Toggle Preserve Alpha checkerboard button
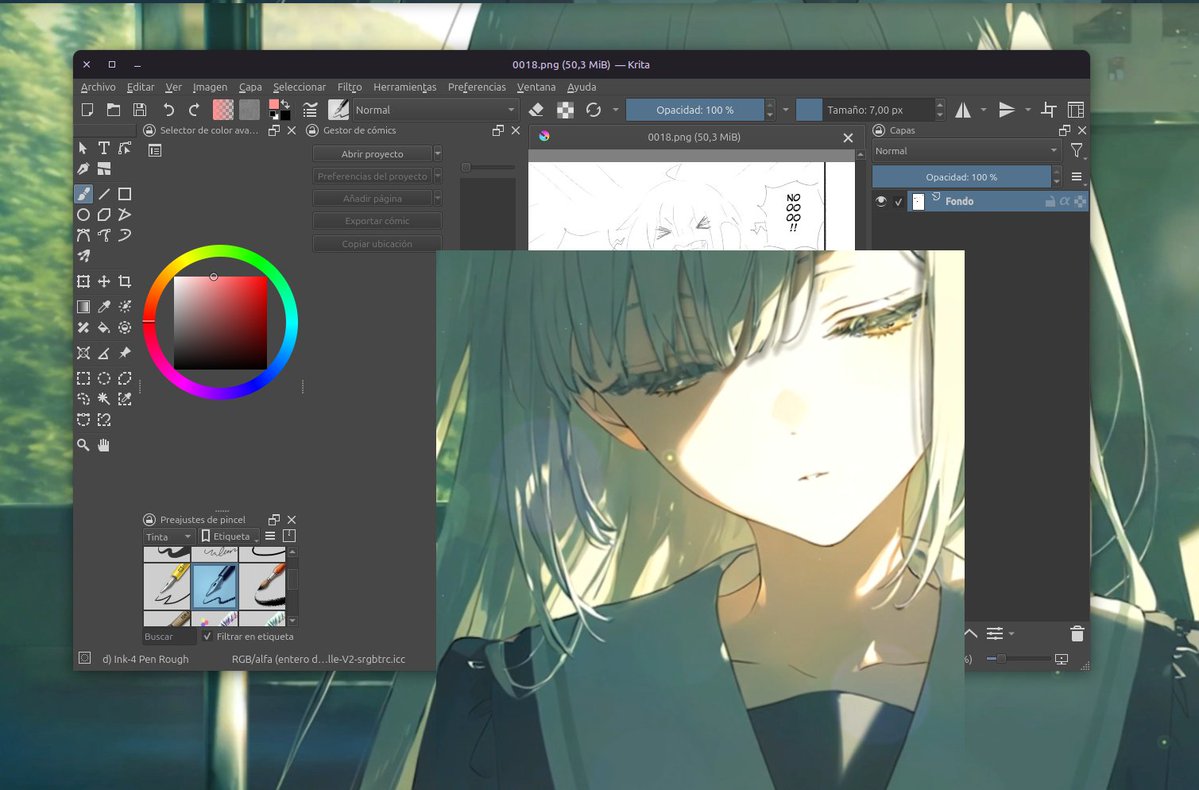The image size is (1199, 790). pos(565,109)
